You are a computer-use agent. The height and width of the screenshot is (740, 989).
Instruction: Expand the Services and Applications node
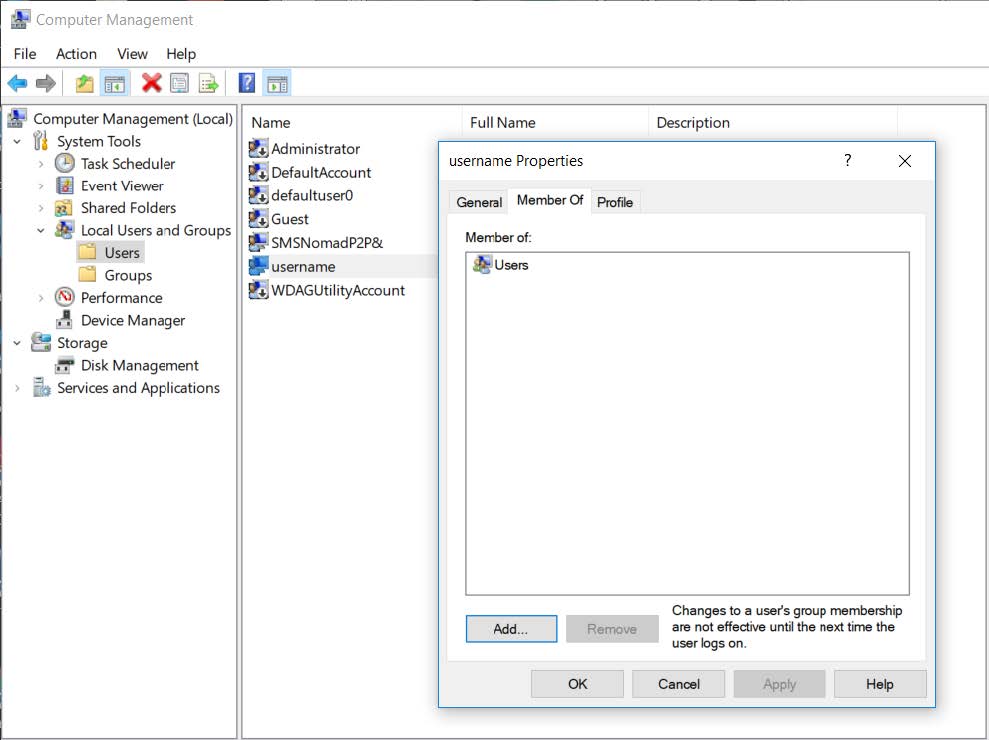16,386
